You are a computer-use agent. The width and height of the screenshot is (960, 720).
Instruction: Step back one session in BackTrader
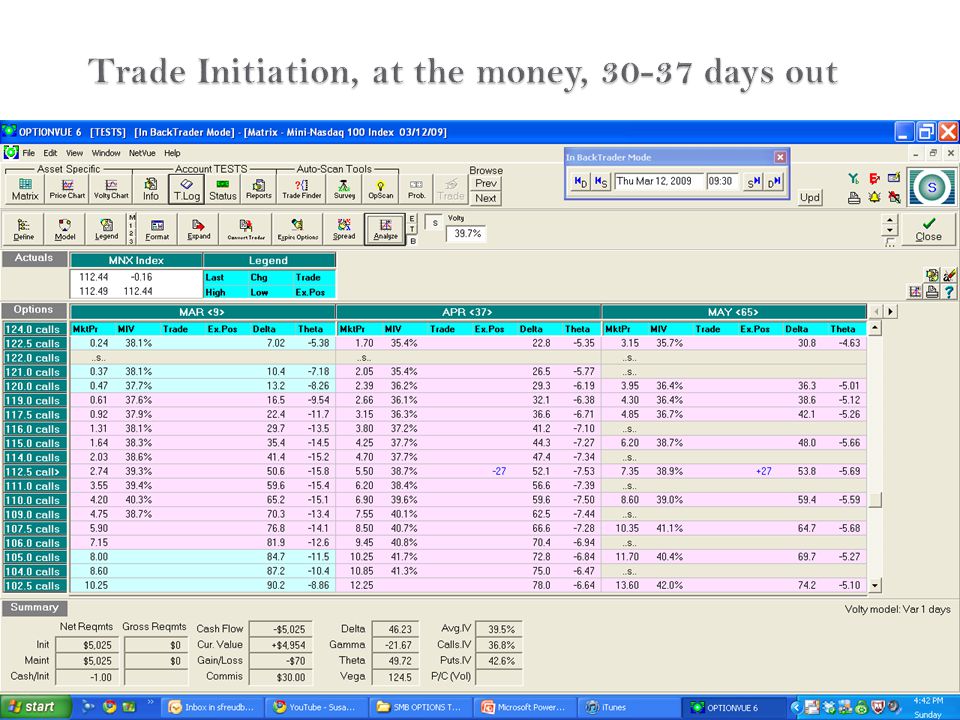pyautogui.click(x=601, y=181)
